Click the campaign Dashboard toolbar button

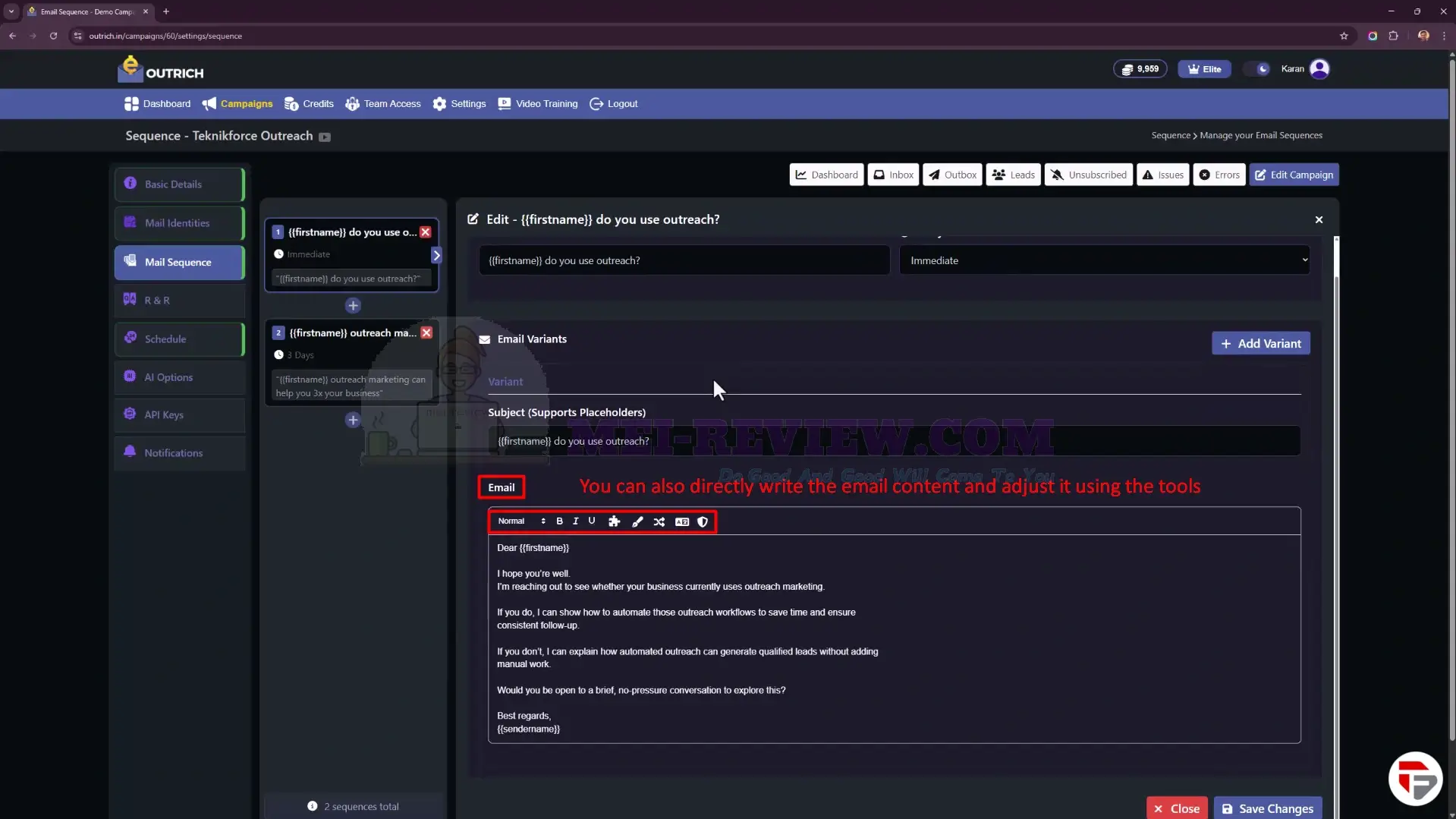pyautogui.click(x=826, y=175)
